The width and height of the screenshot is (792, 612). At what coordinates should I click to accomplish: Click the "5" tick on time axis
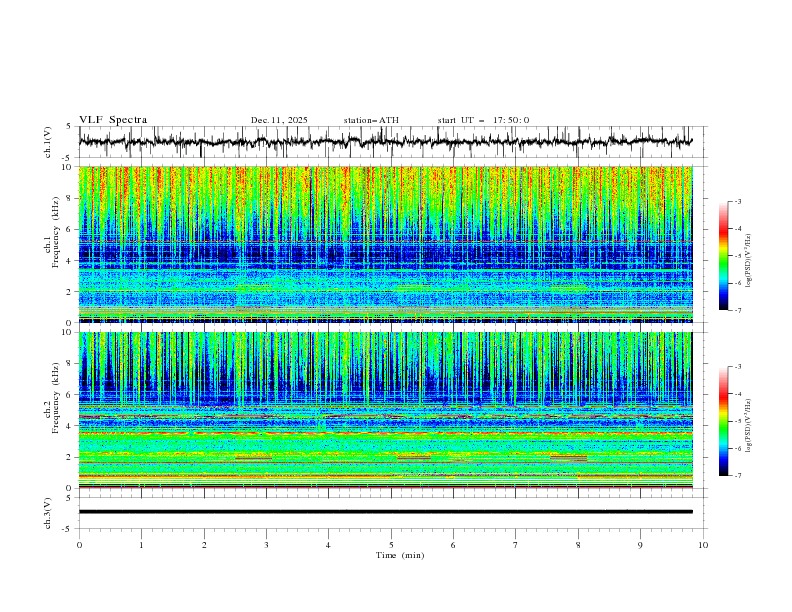coord(391,545)
